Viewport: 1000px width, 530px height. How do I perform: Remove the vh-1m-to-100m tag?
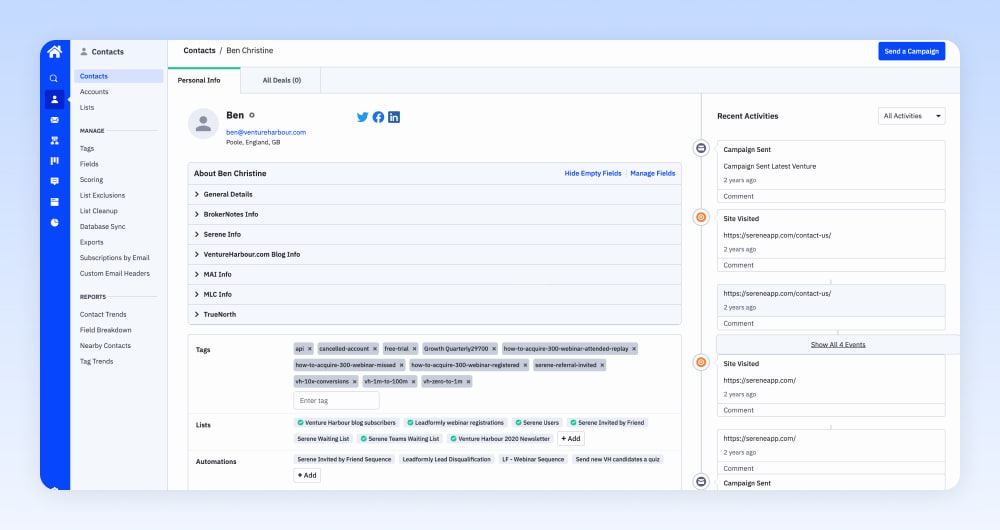[x=413, y=381]
